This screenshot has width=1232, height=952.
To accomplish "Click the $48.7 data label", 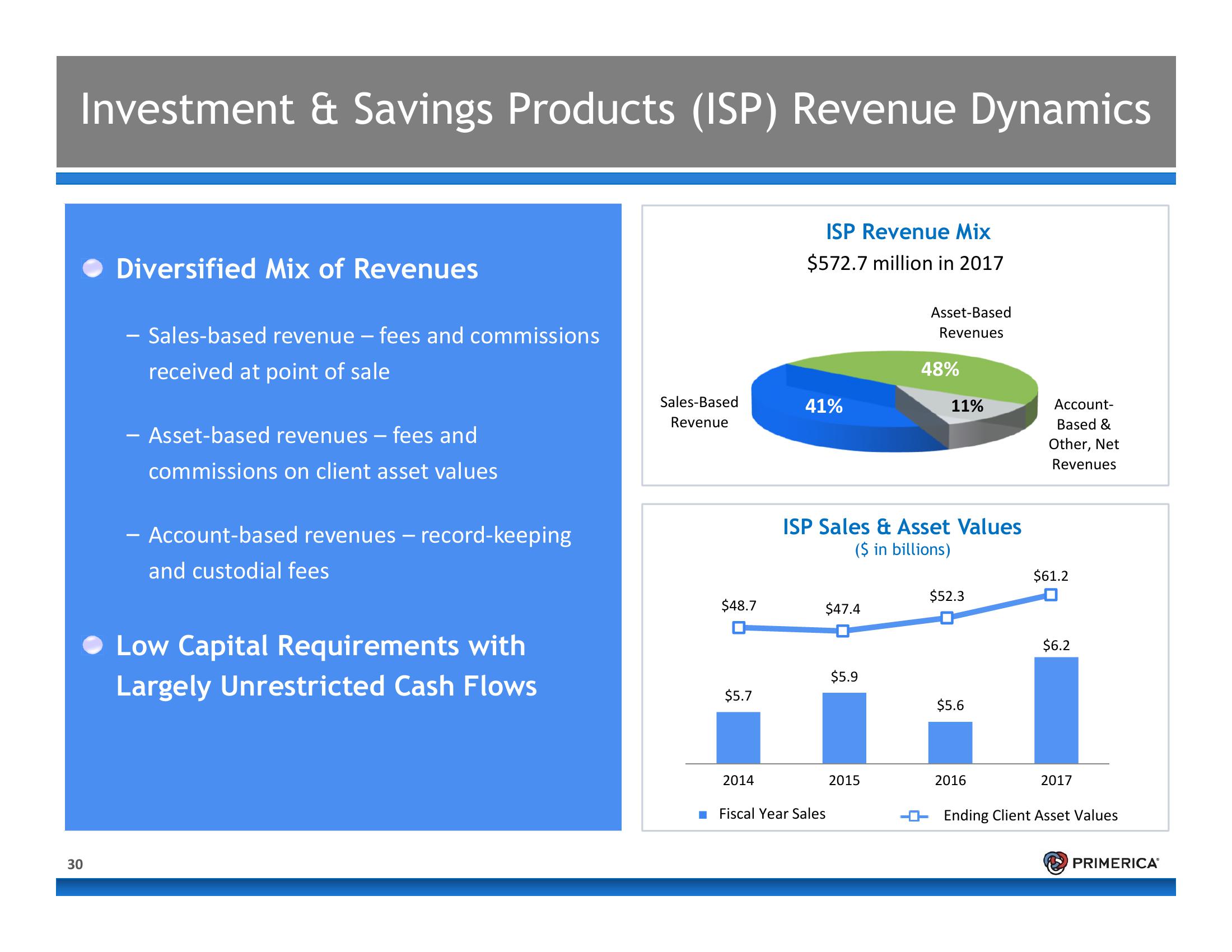I will point(739,606).
